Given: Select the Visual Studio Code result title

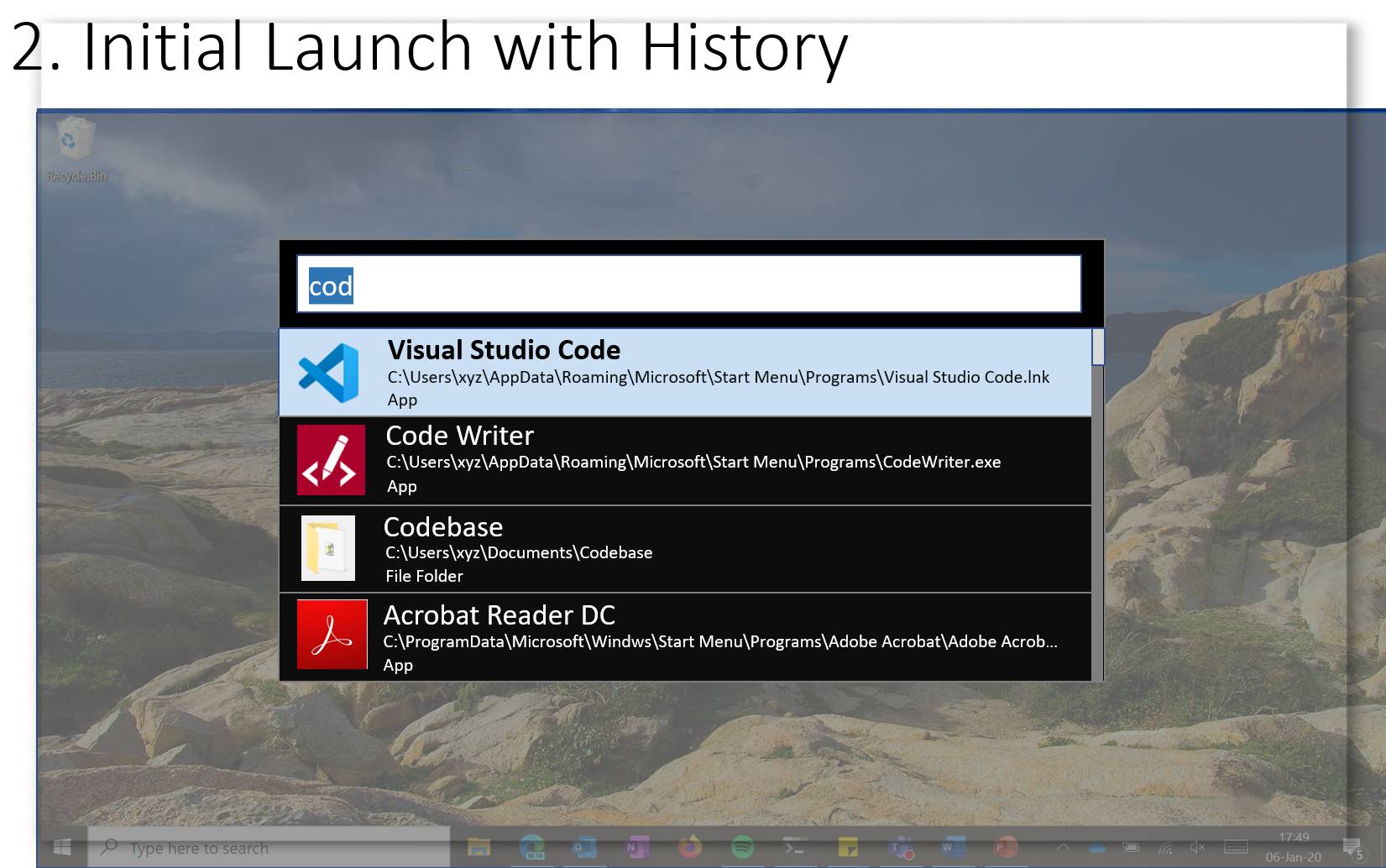Looking at the screenshot, I should pos(504,350).
